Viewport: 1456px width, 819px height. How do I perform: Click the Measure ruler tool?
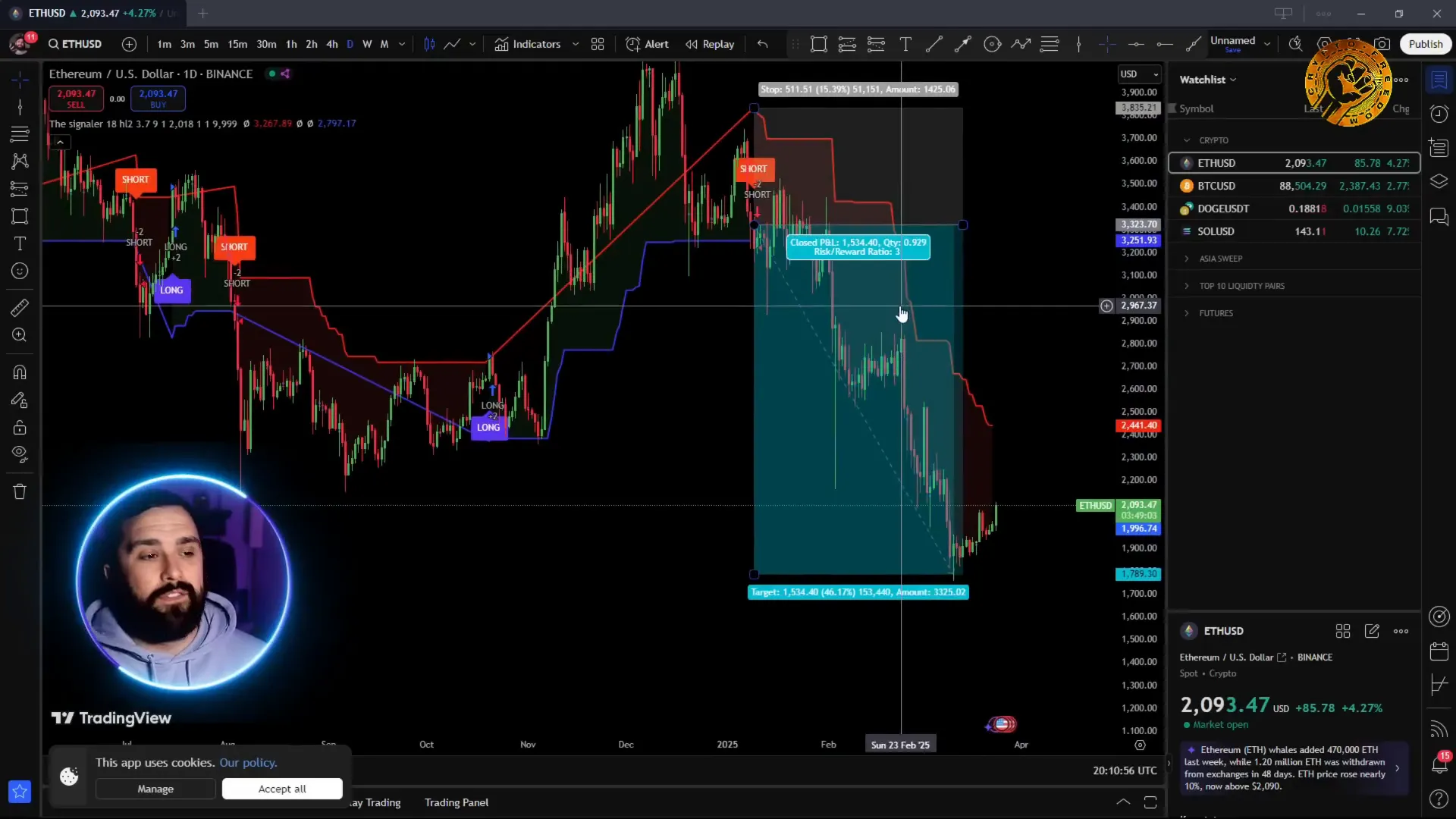pos(20,307)
